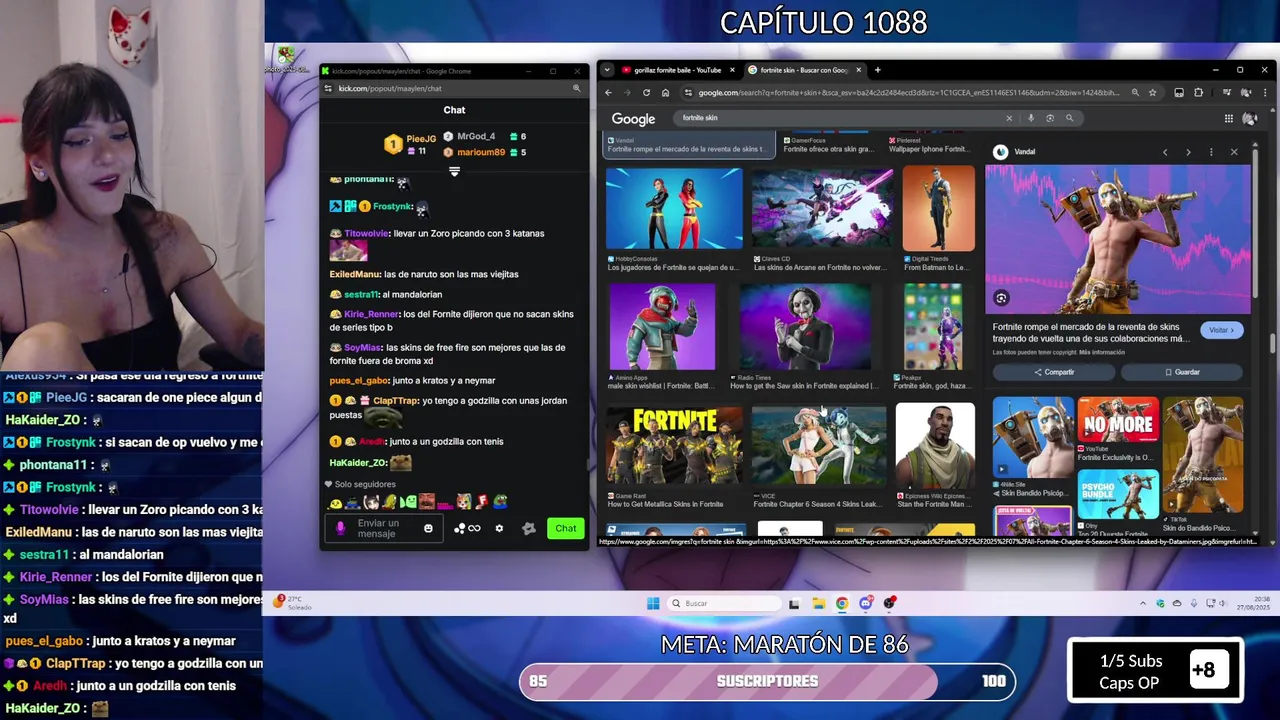Screen dimensions: 1280x720
Task: Open the NO MORE YouTube related image
Action: click(x=1118, y=420)
